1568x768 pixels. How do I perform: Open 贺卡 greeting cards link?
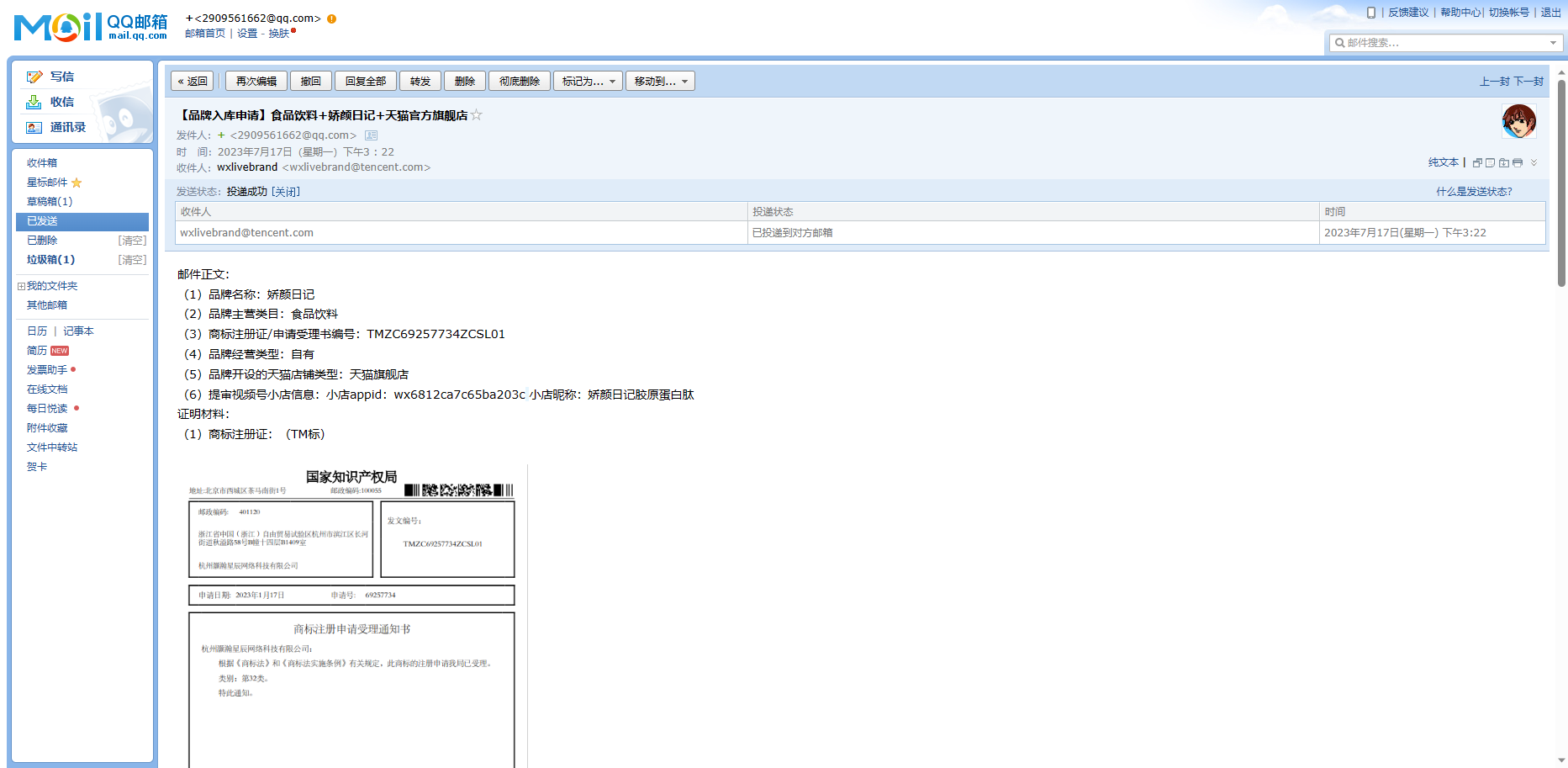(x=37, y=467)
